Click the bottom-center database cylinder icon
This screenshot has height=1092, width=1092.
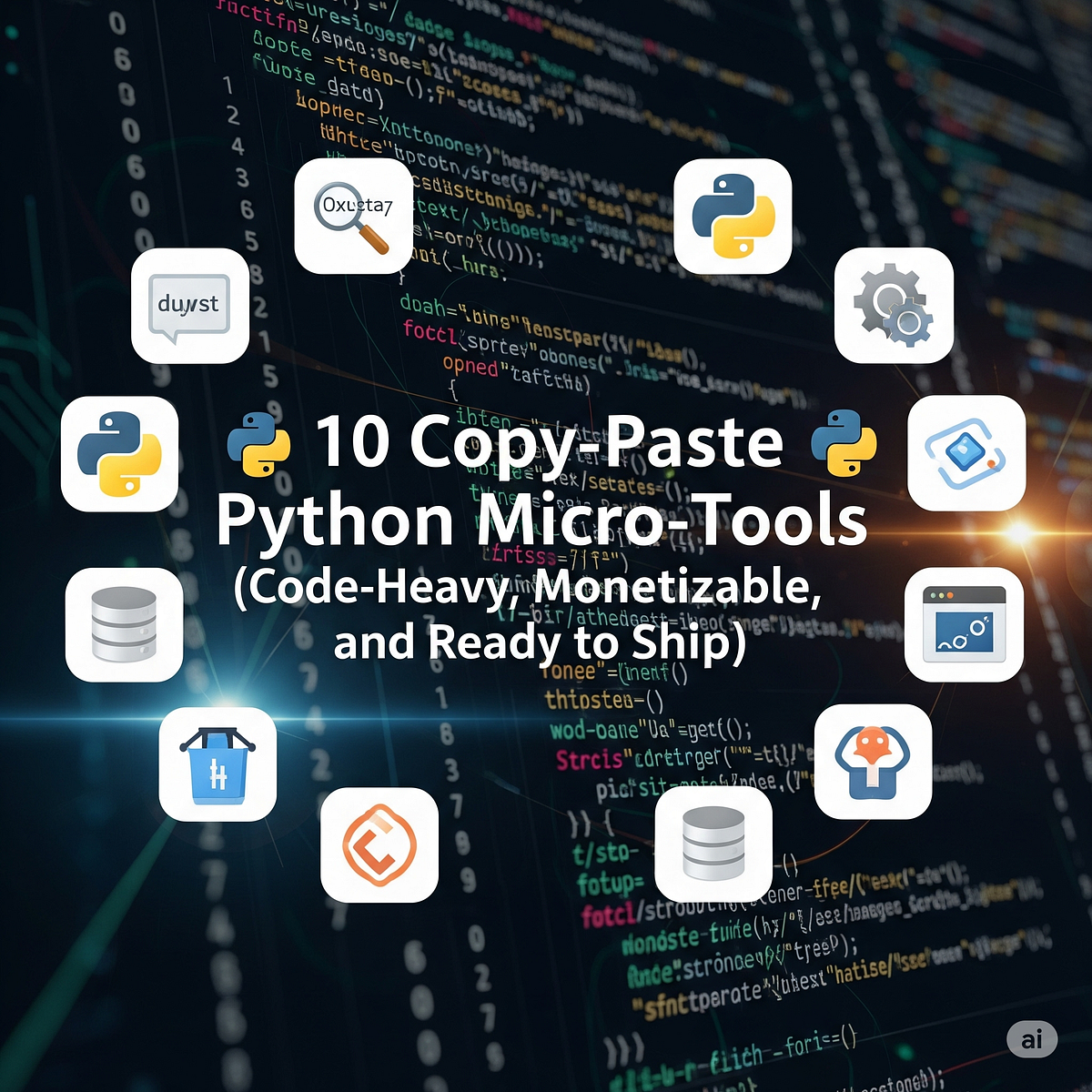pyautogui.click(x=713, y=846)
